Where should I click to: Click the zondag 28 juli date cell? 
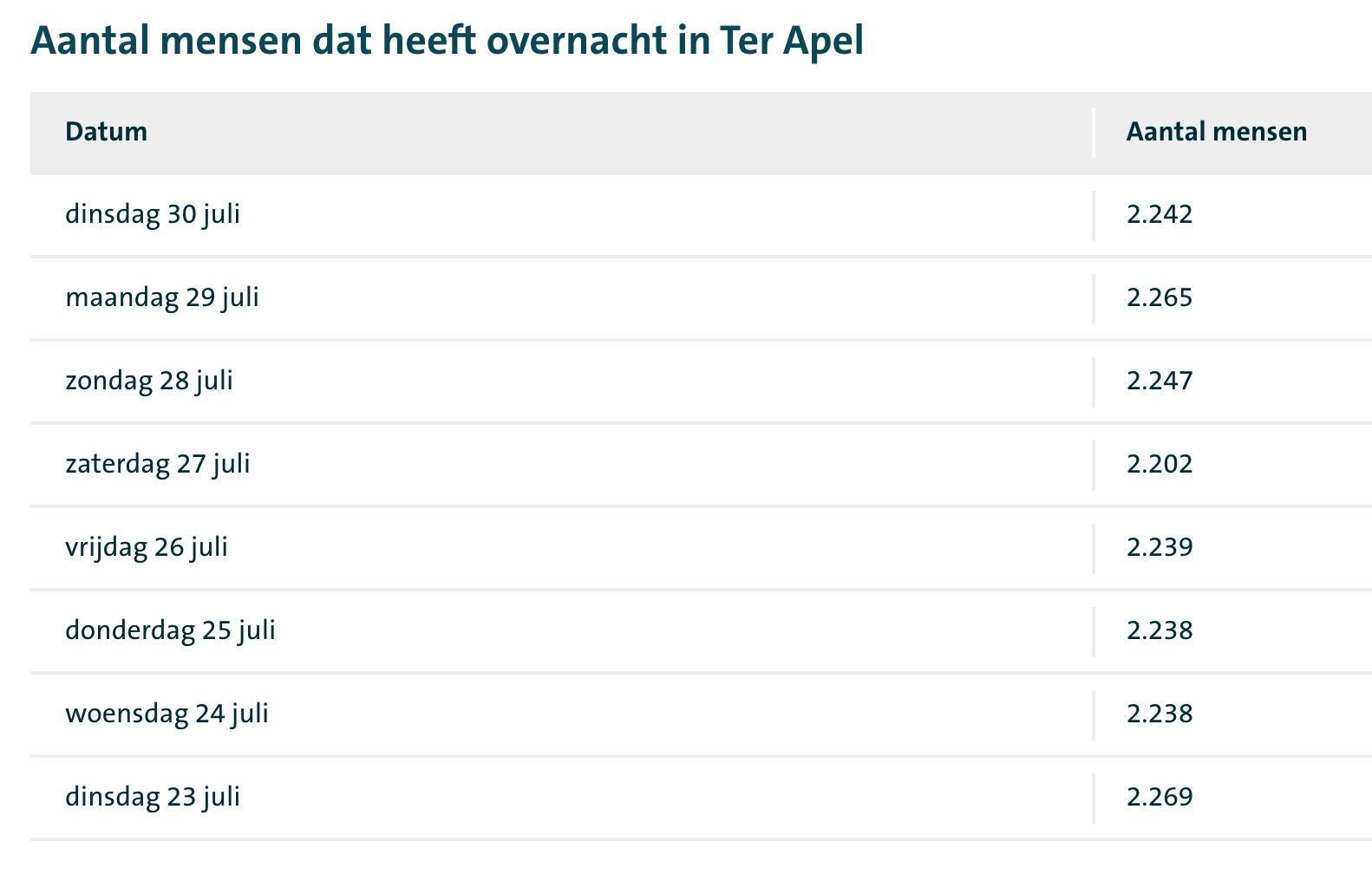[x=149, y=381]
